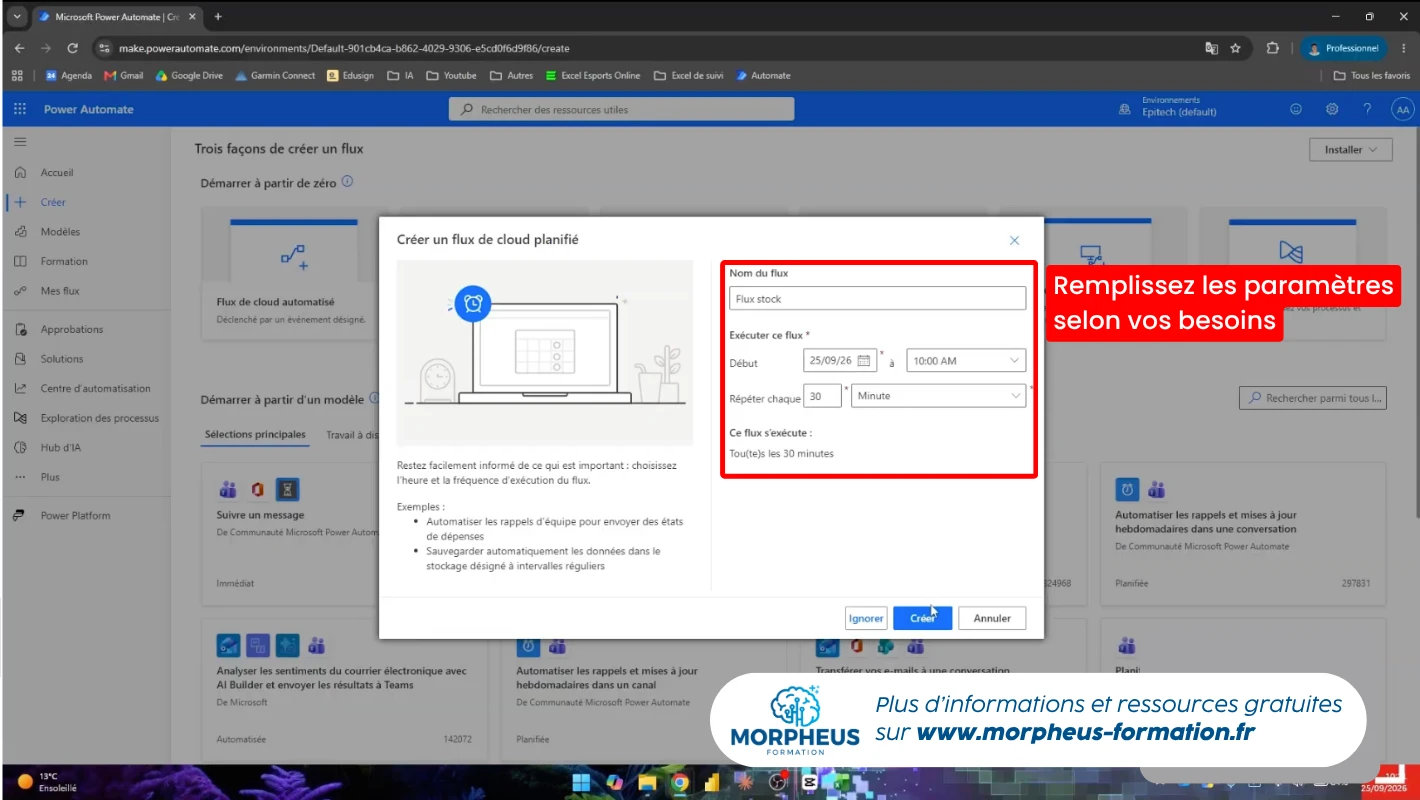This screenshot has width=1420, height=800.
Task: Open Approbations in the sidebar
Action: 71,329
